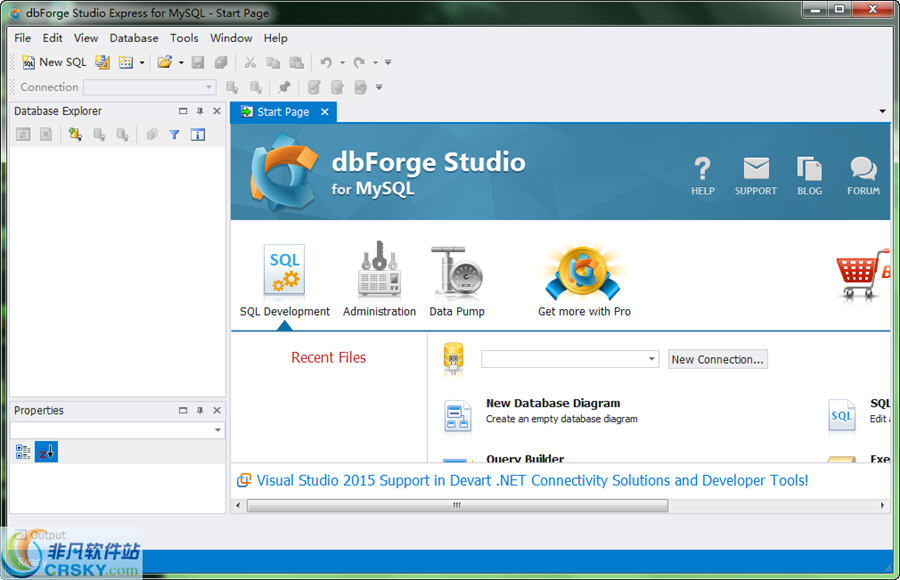Click the Copy icon in toolbar
The image size is (900, 580).
coord(273,62)
